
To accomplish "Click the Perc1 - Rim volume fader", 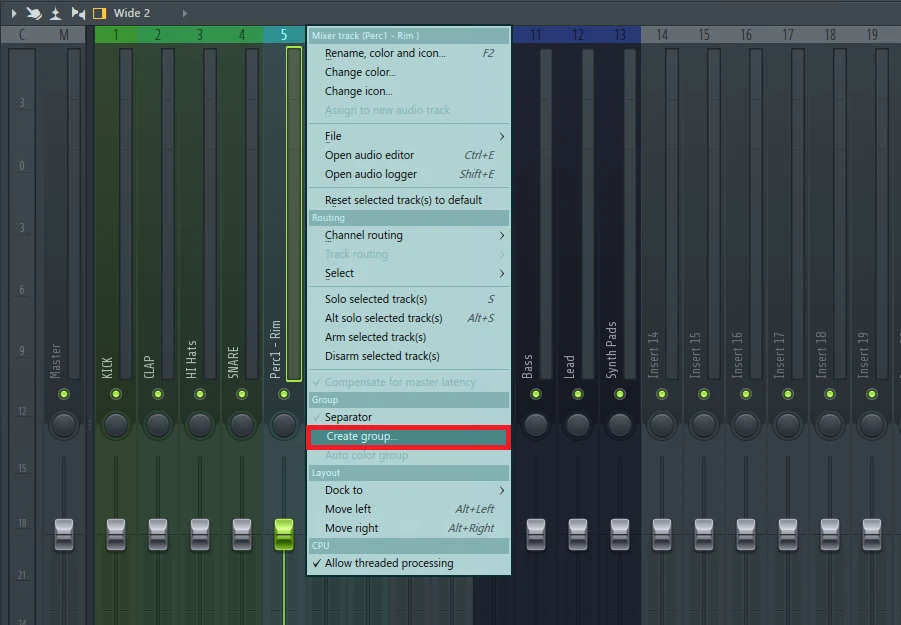I will (x=284, y=533).
